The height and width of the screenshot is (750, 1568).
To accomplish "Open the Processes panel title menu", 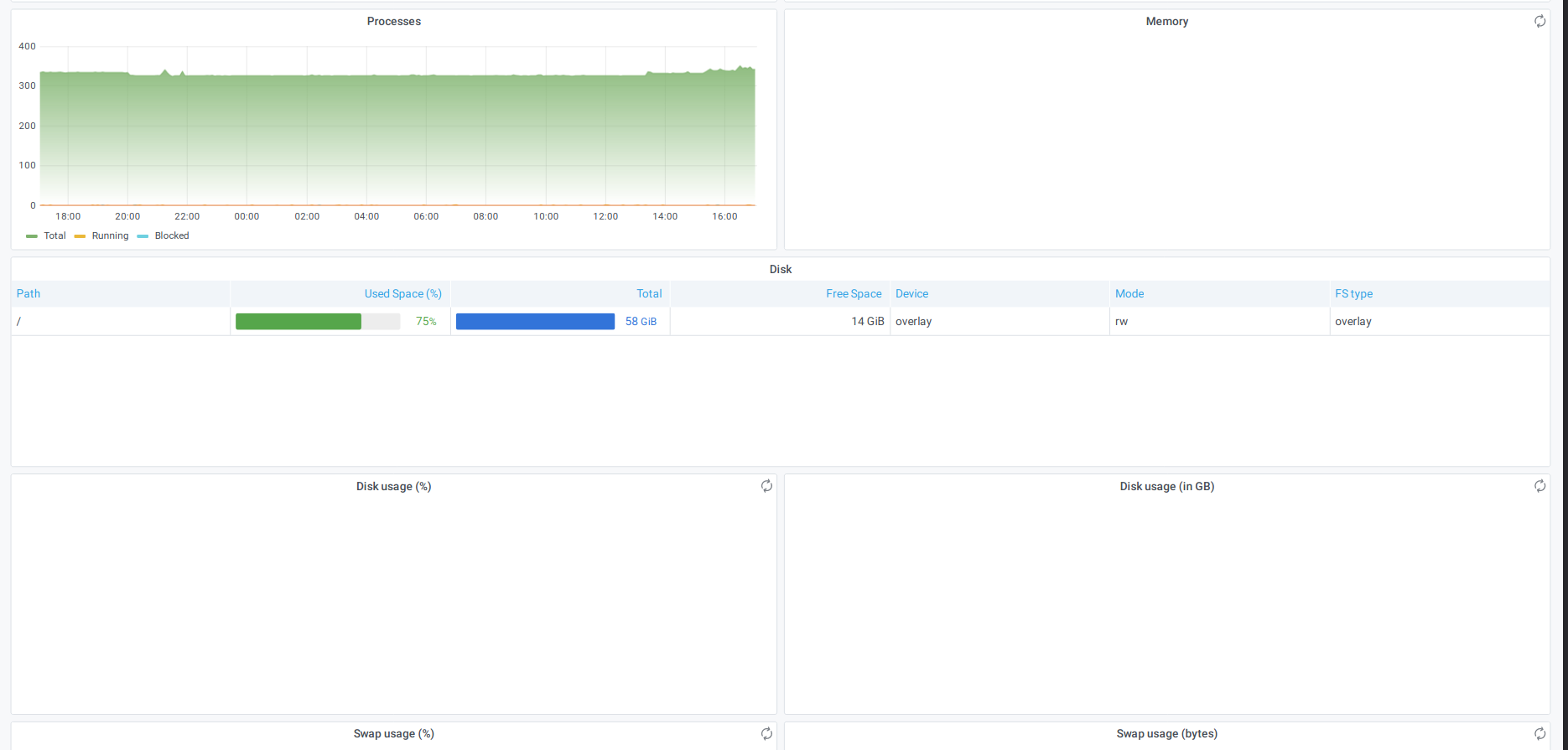I will point(394,21).
